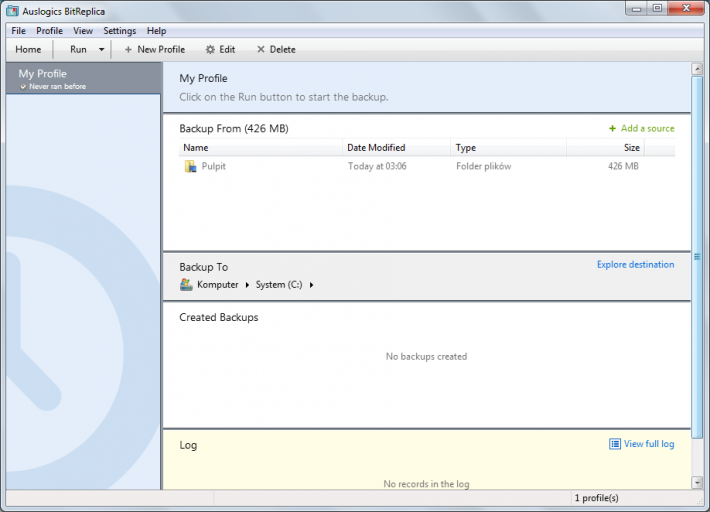The width and height of the screenshot is (710, 512).
Task: Open the Help menu
Action: pyautogui.click(x=156, y=31)
